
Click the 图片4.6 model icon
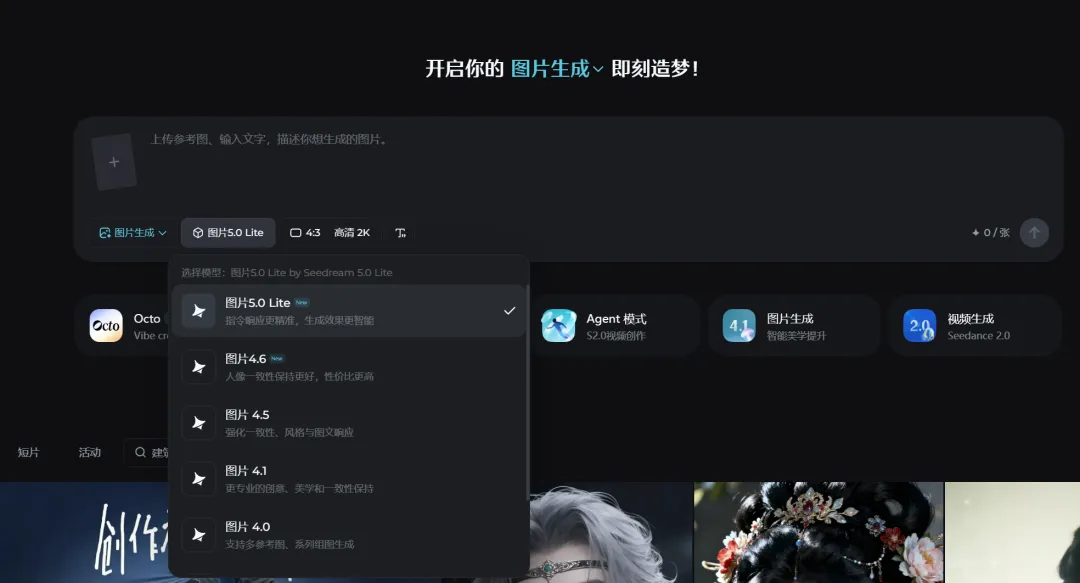click(x=198, y=367)
